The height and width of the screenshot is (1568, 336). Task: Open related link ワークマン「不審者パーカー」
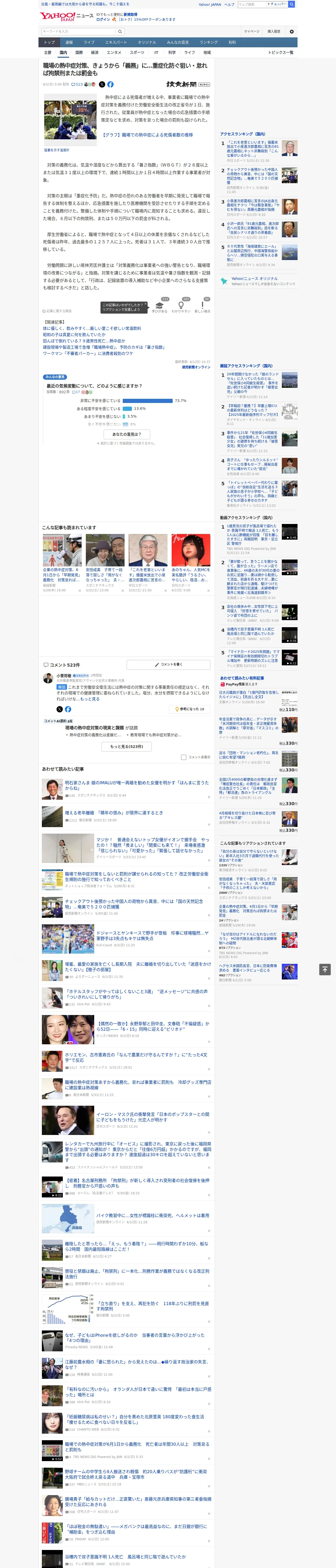[x=88, y=353]
